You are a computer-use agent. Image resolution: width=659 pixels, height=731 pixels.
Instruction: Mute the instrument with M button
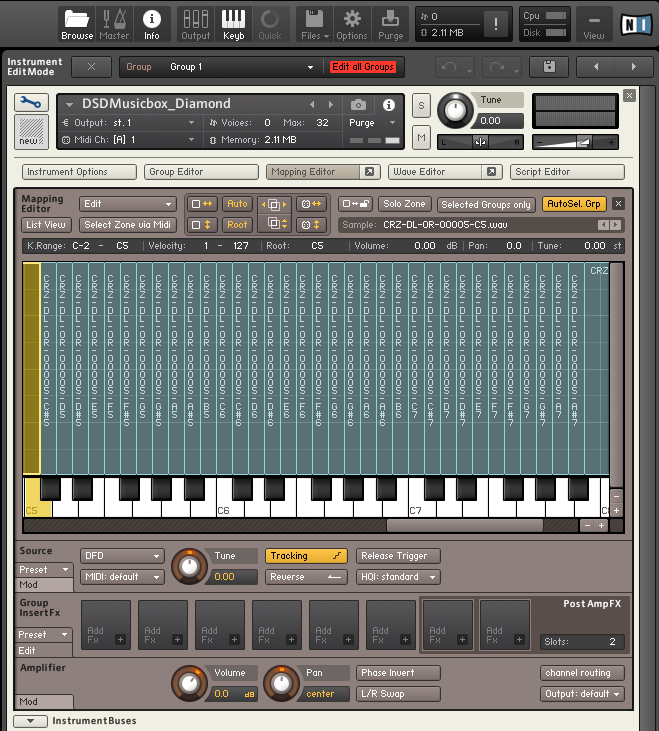[421, 138]
